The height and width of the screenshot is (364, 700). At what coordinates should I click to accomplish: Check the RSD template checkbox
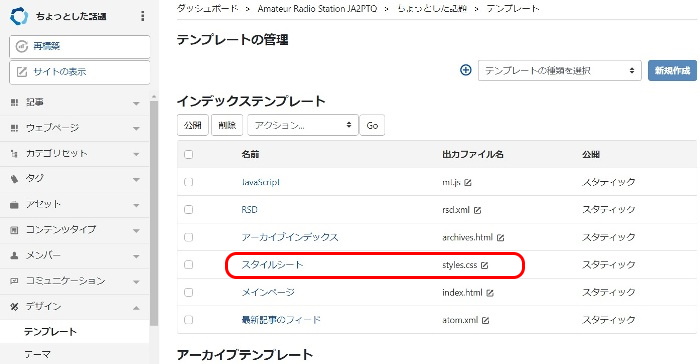188,209
